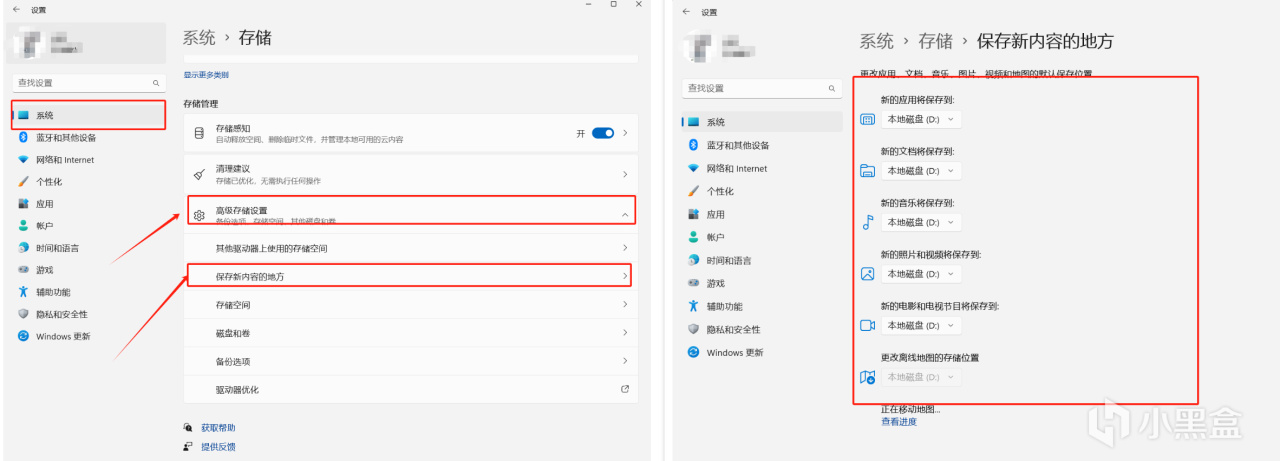Image resolution: width=1280 pixels, height=461 pixels.
Task: Select 时间和语言 in 保存新内容的地方 window
Action: click(763, 260)
